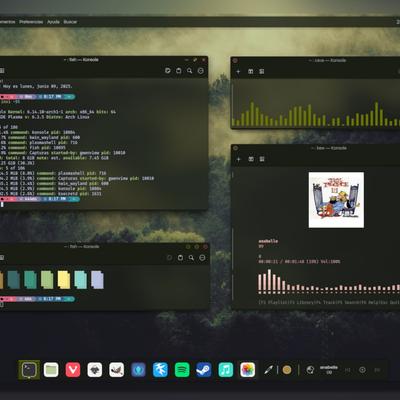Open the file manager from the dock
Viewport: 400px width, 400px height.
point(51,370)
